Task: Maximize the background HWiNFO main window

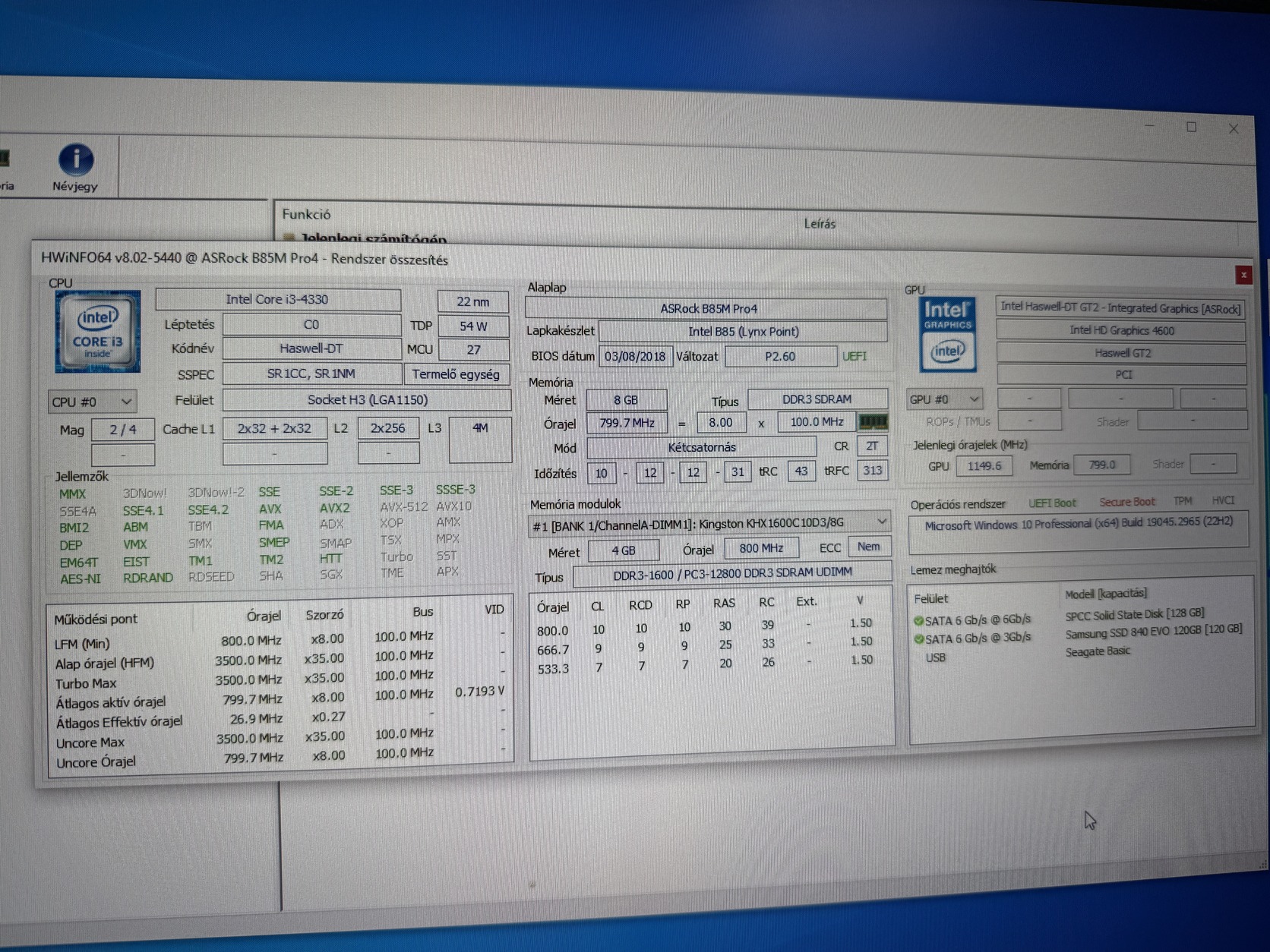Action: pyautogui.click(x=1191, y=127)
